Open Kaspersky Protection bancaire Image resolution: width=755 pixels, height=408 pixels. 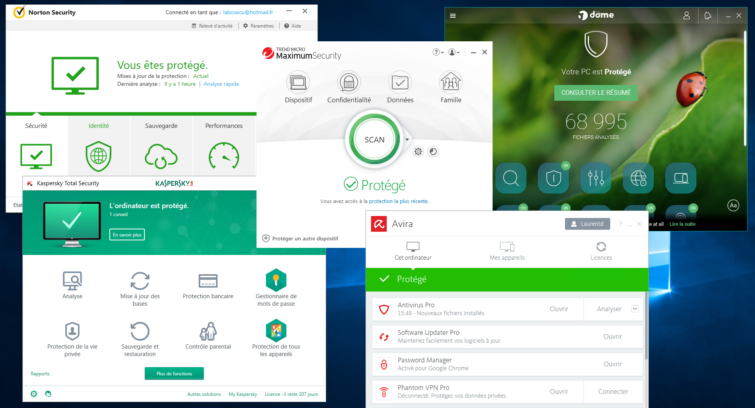point(208,280)
